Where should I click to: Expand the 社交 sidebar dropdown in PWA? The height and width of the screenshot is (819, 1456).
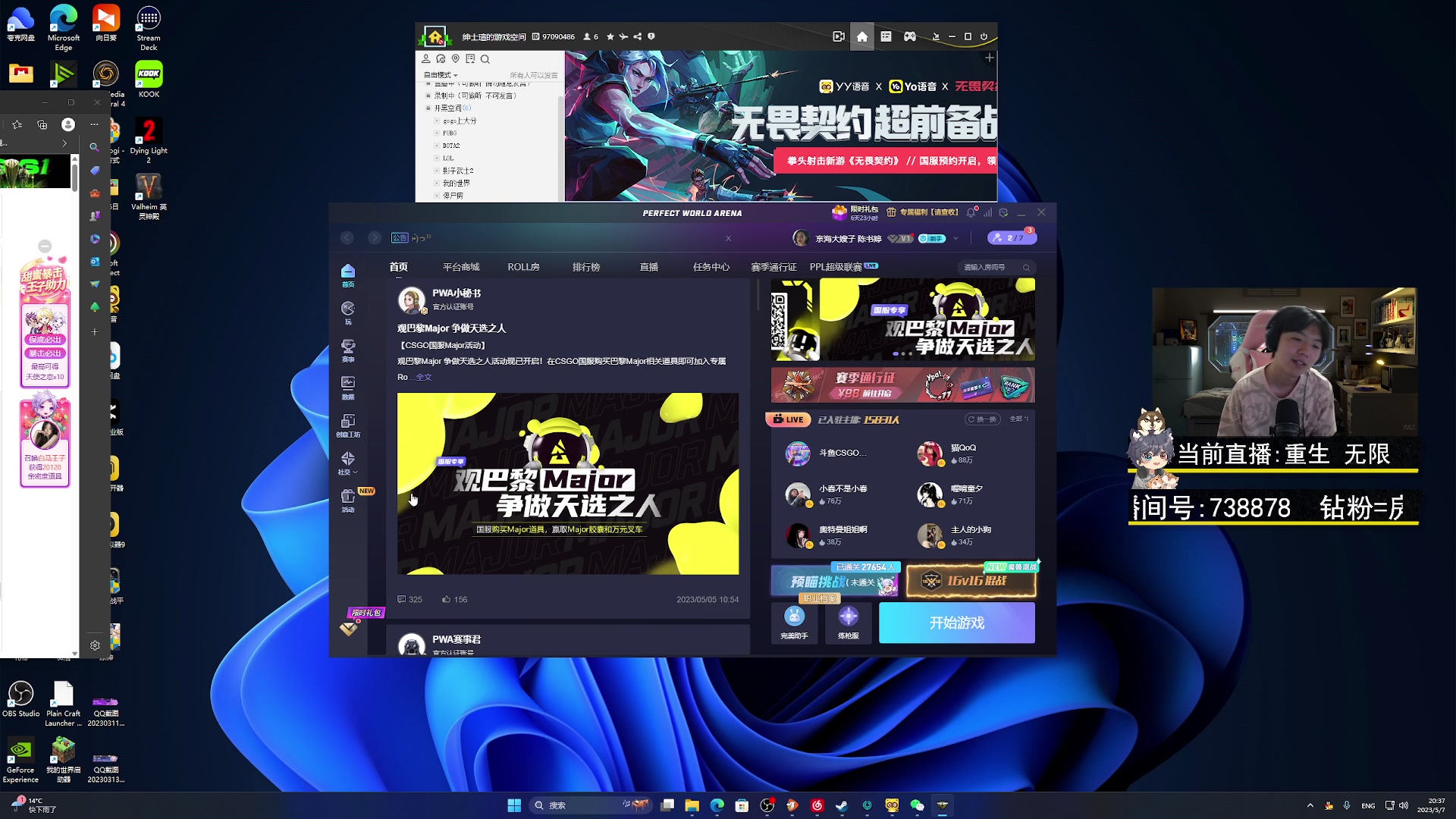pos(355,472)
